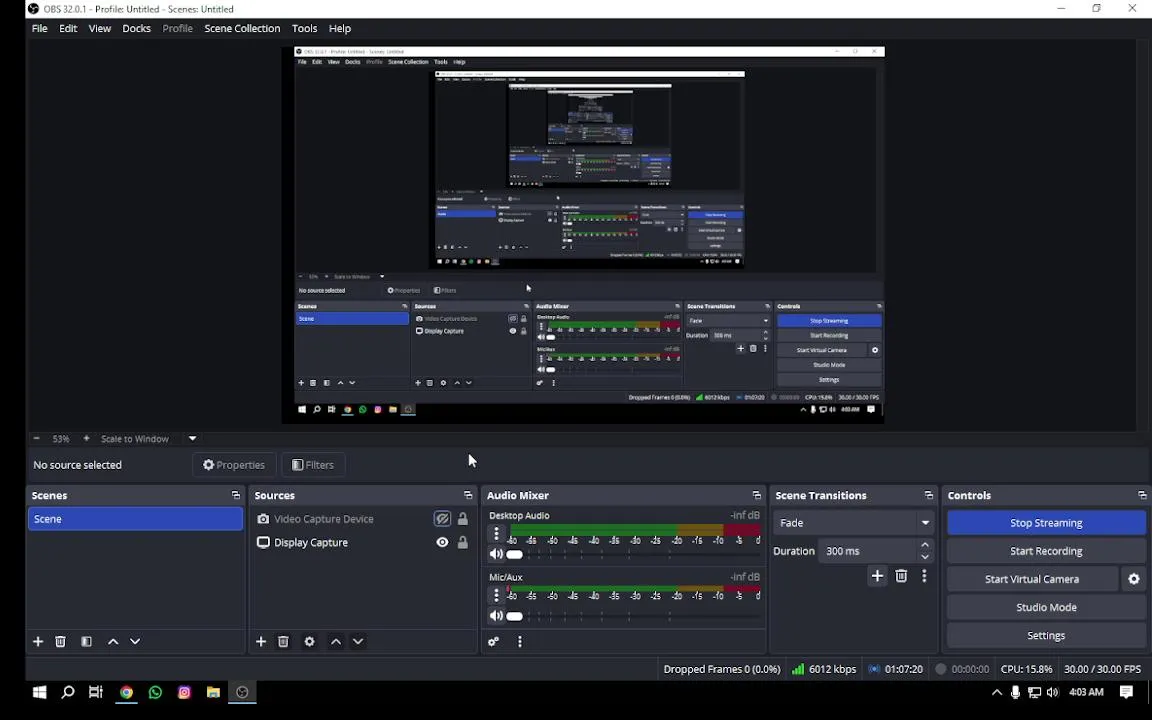Open advanced audio properties gears icon
1152x720 pixels.
pos(494,641)
